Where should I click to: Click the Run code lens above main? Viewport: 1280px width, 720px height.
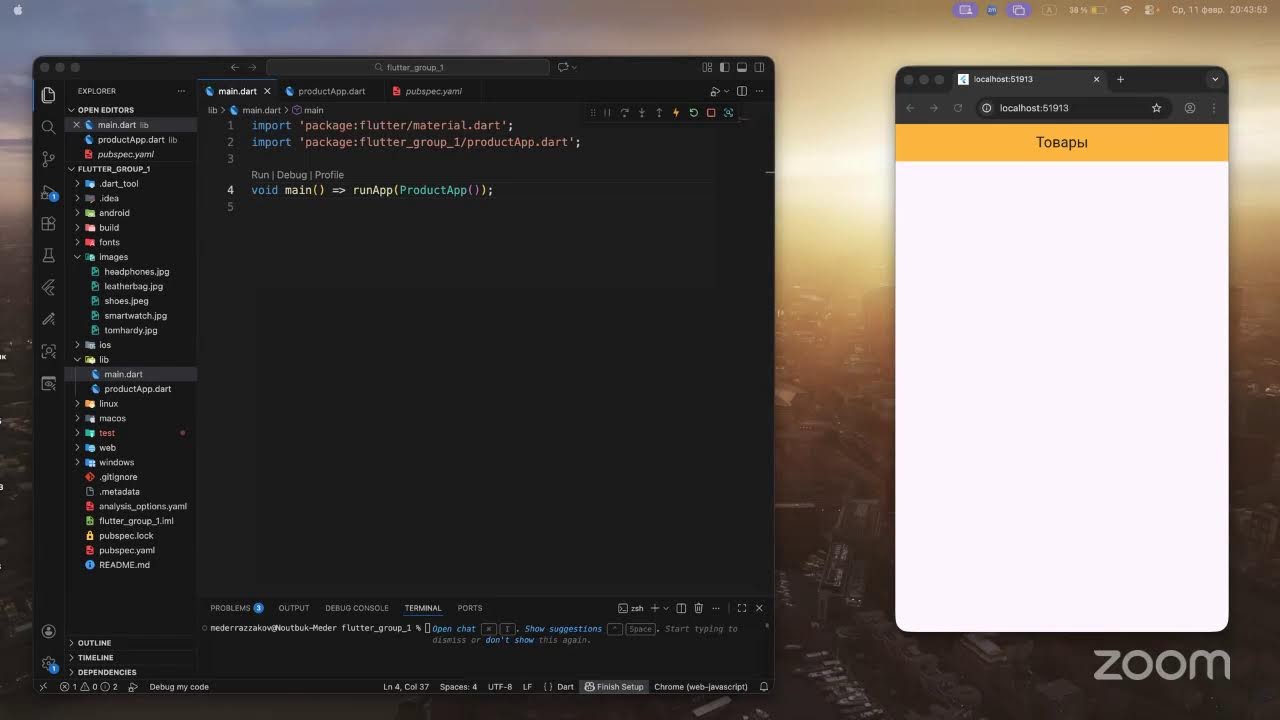(x=260, y=175)
